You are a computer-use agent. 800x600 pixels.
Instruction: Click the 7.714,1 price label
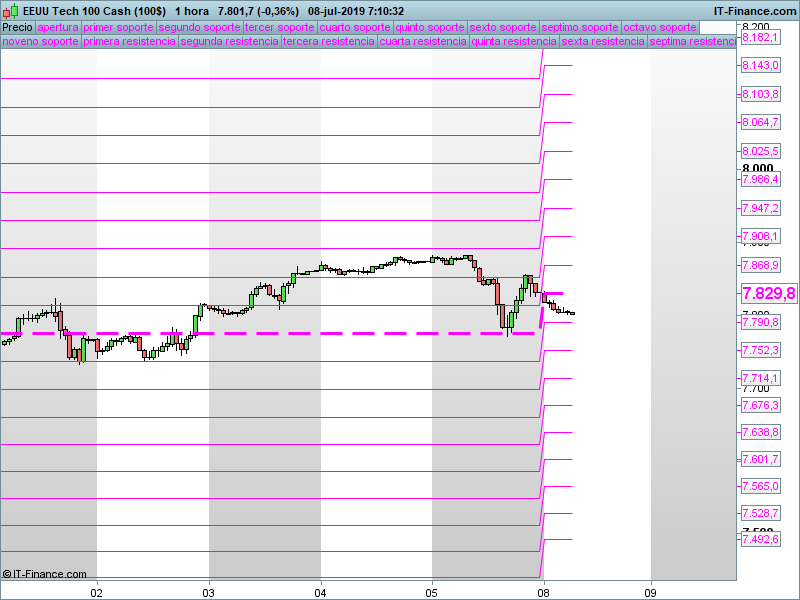click(760, 378)
